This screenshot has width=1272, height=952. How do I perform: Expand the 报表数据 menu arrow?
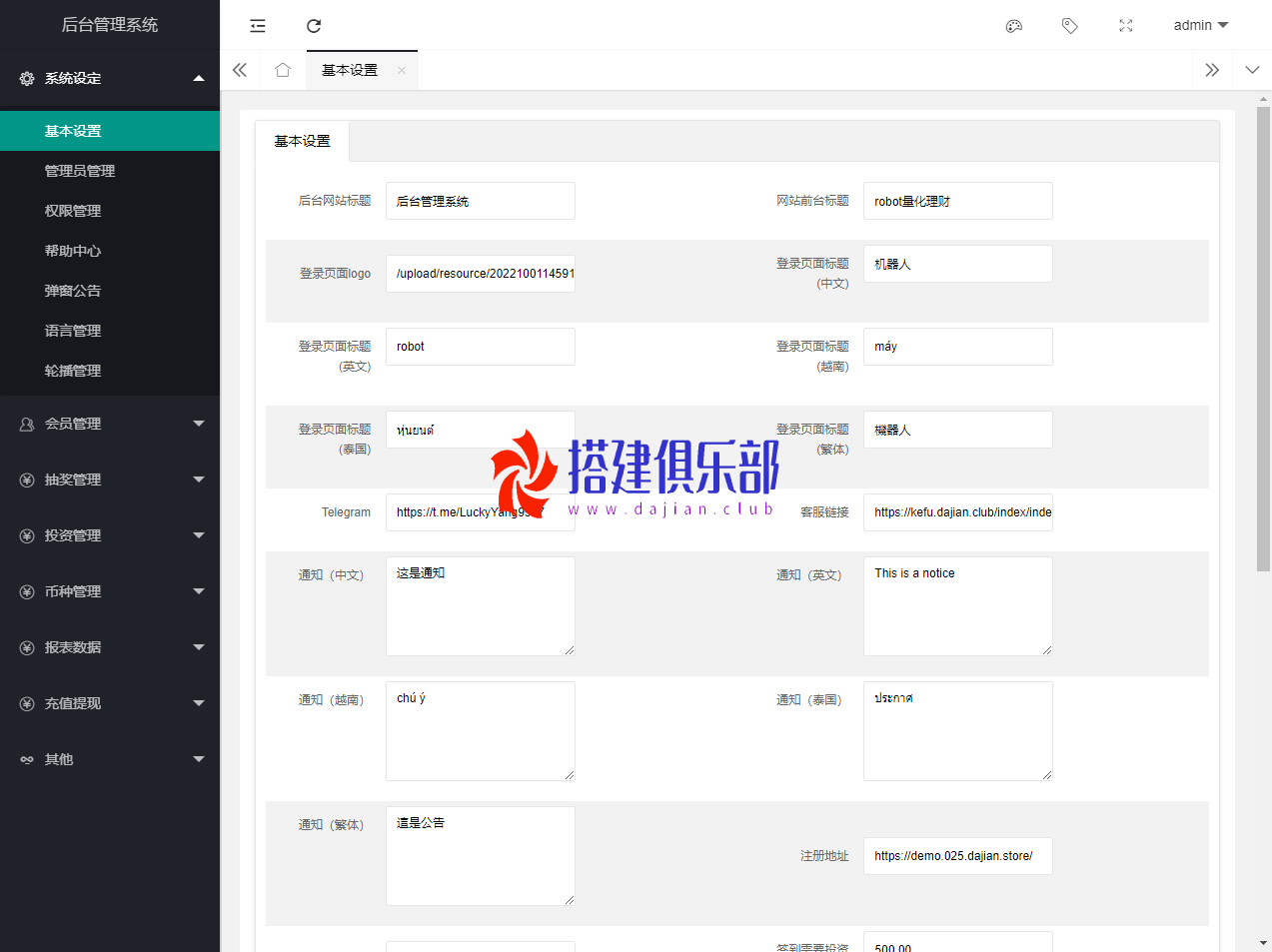(199, 647)
